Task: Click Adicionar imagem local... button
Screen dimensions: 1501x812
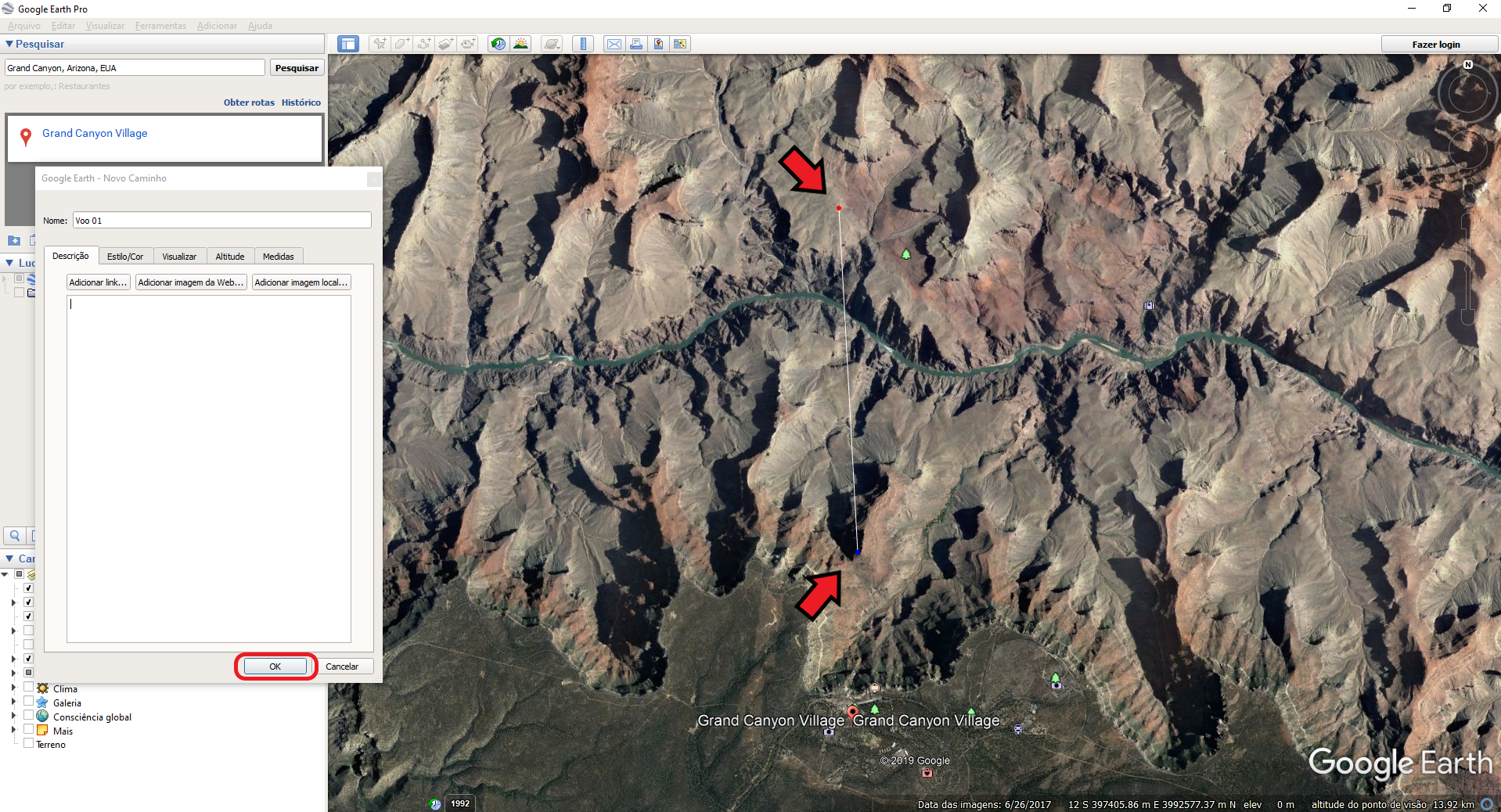Action: [301, 282]
